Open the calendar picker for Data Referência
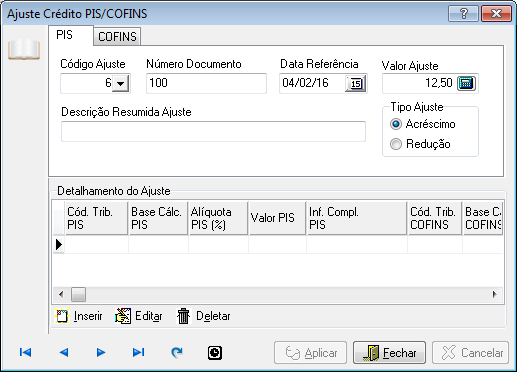 [356, 83]
